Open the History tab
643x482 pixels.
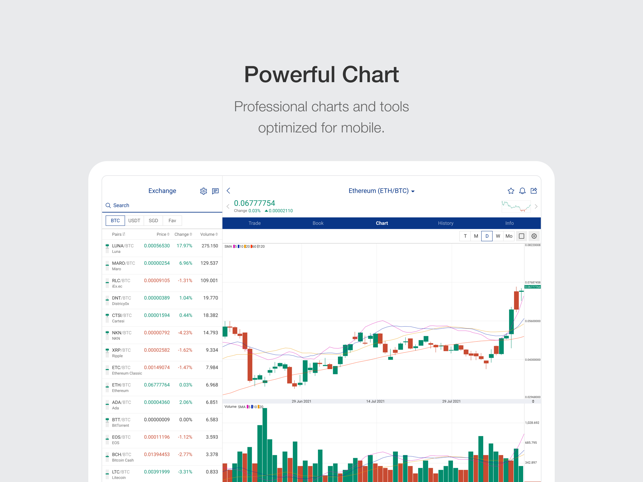pos(445,223)
